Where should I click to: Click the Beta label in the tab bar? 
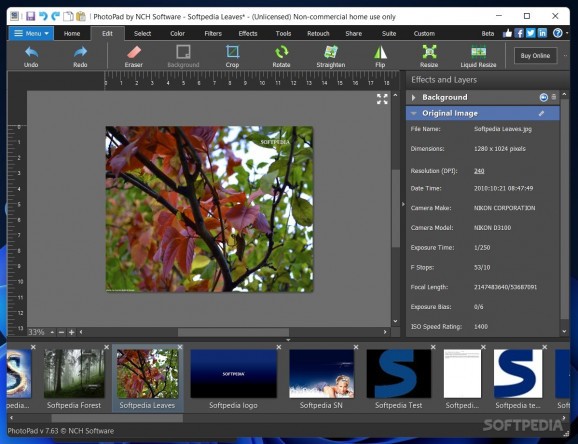point(488,34)
